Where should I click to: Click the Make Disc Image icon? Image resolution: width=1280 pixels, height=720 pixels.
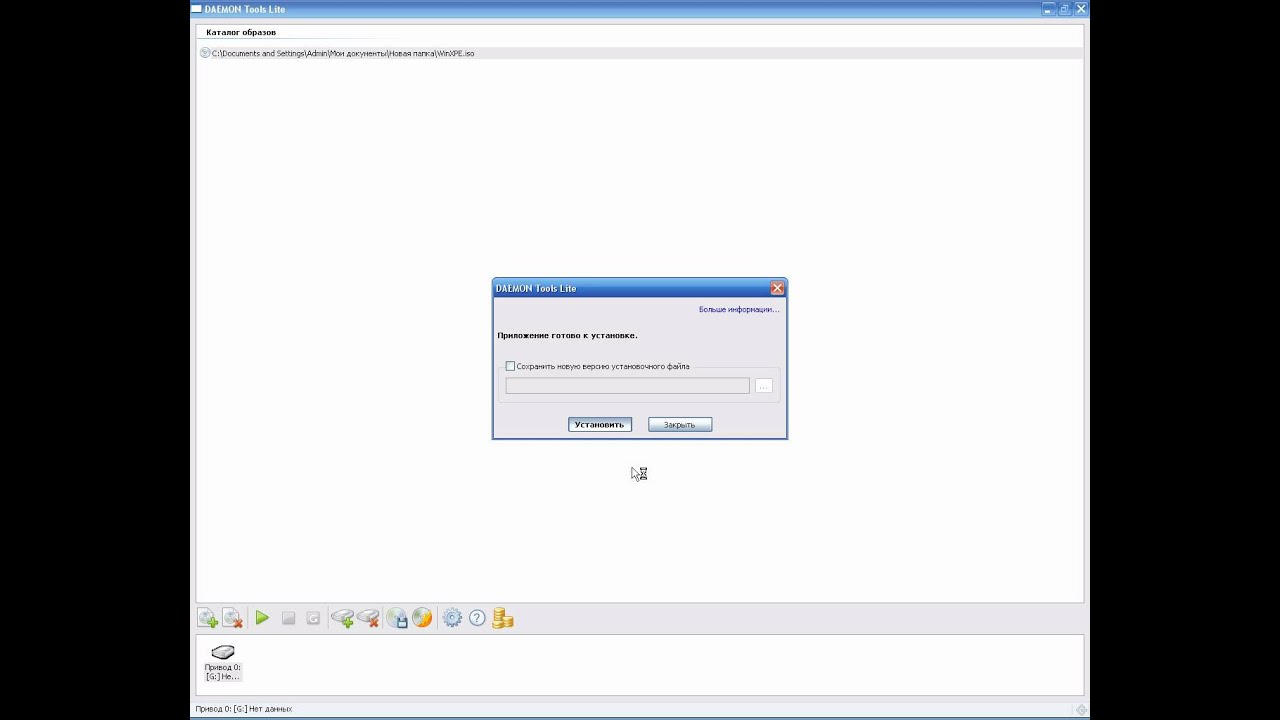[x=397, y=618]
